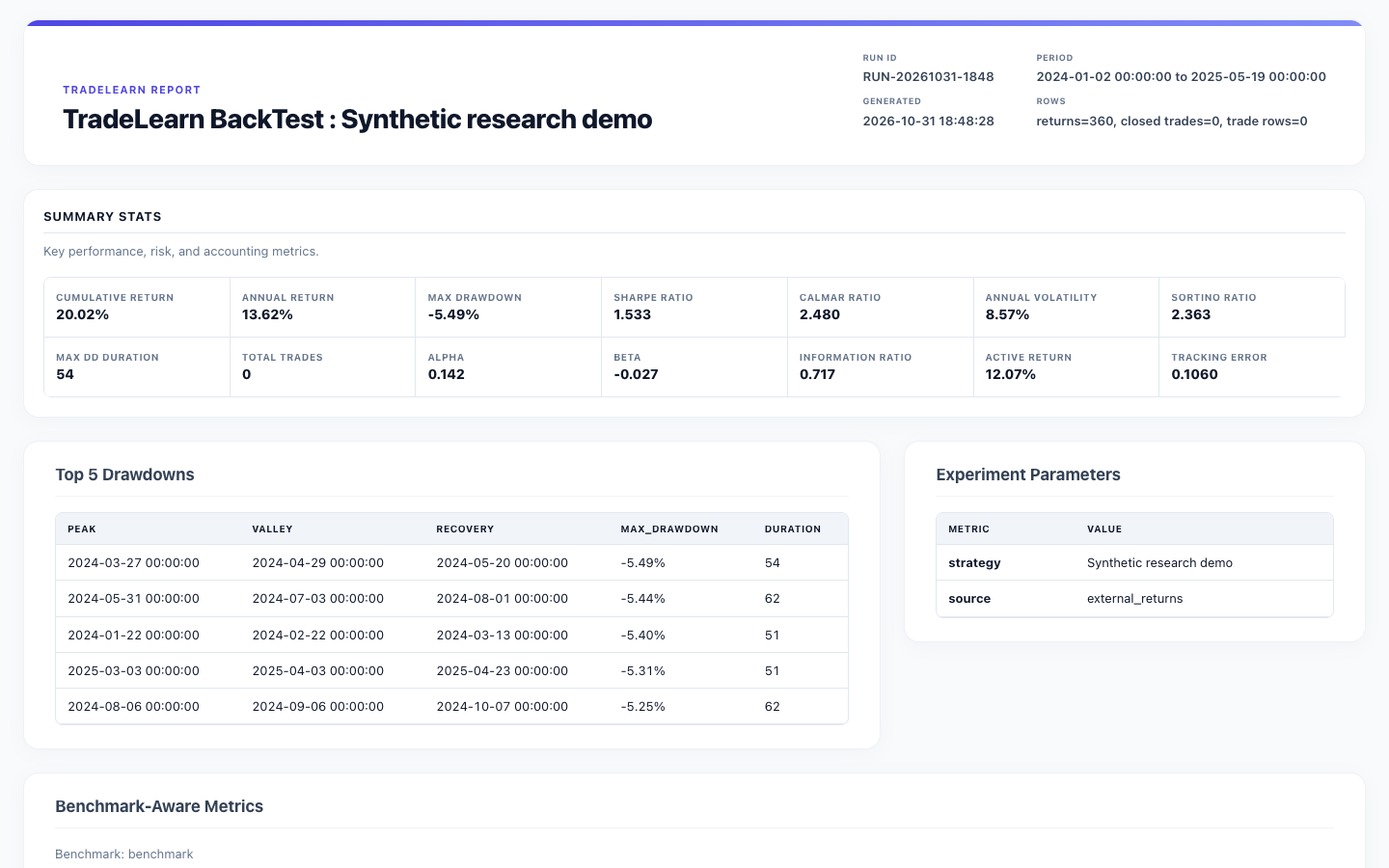Select the Sharpe Ratio value 1.533
Screen dimensions: 1389x868
point(632,315)
